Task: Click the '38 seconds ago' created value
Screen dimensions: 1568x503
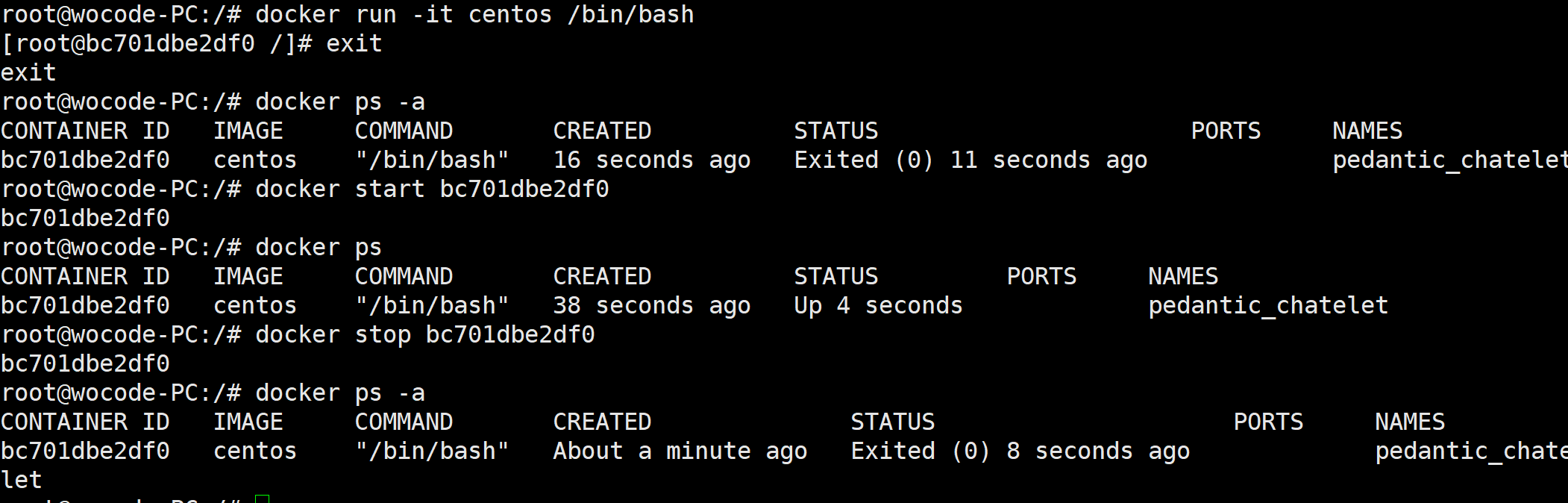Action: click(x=651, y=305)
